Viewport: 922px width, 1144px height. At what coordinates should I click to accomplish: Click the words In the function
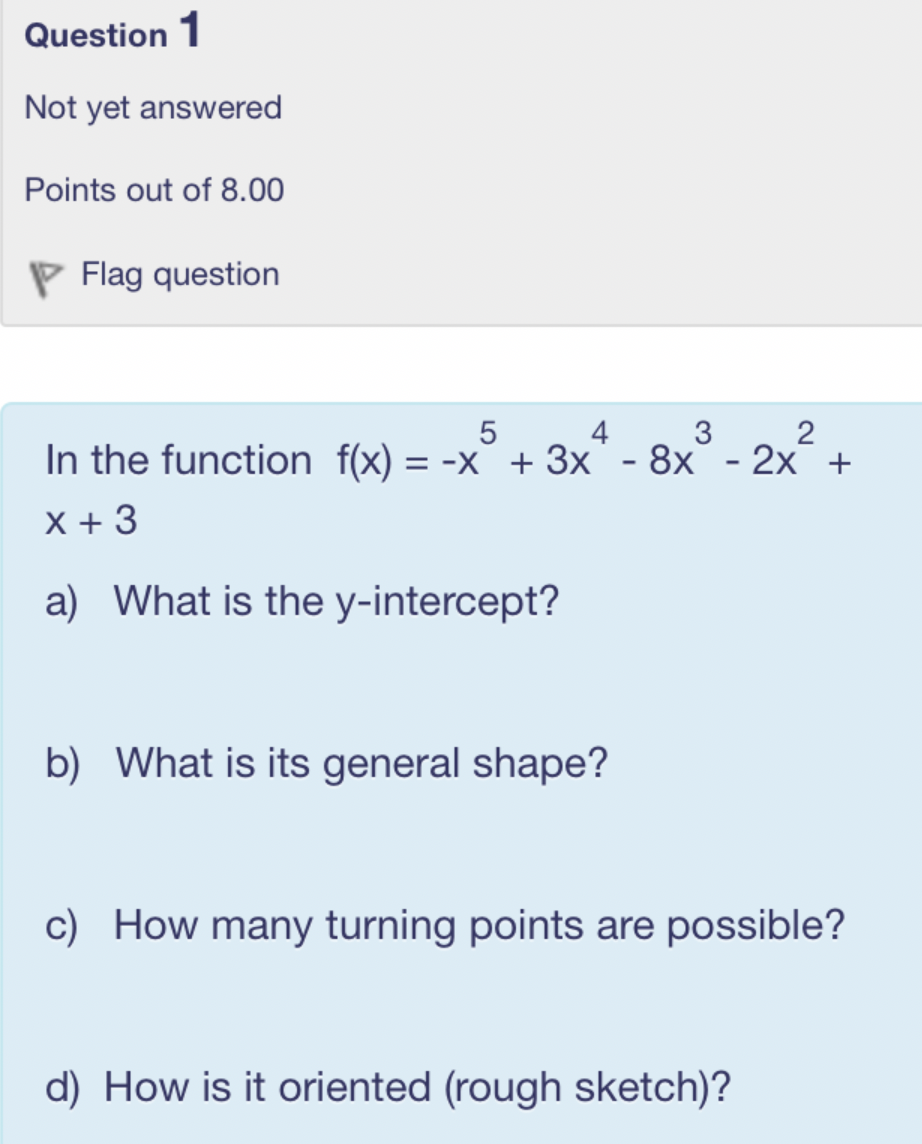click(178, 461)
